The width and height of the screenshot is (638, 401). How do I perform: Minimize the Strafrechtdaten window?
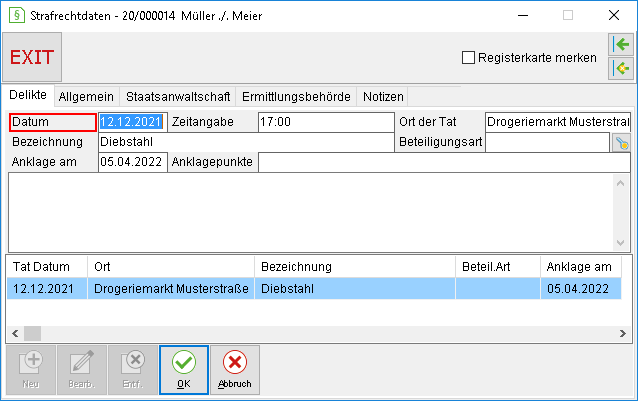523,15
